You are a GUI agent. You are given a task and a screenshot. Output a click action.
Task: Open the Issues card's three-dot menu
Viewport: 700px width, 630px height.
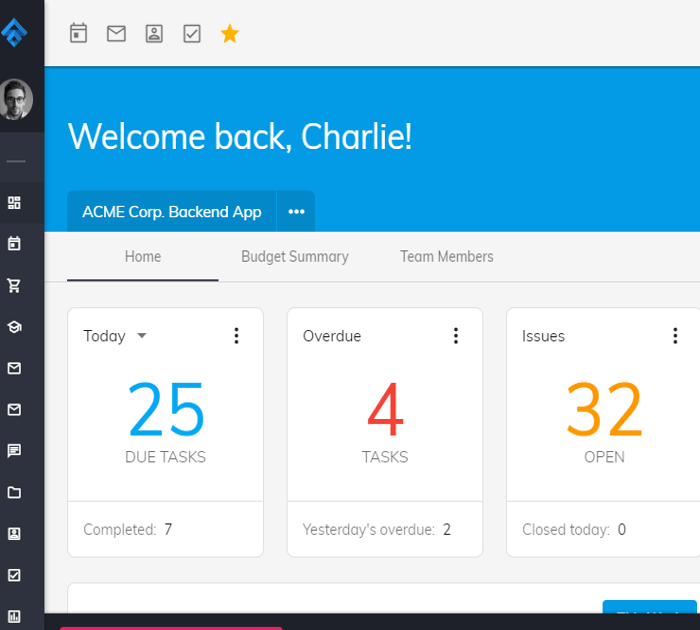[675, 336]
